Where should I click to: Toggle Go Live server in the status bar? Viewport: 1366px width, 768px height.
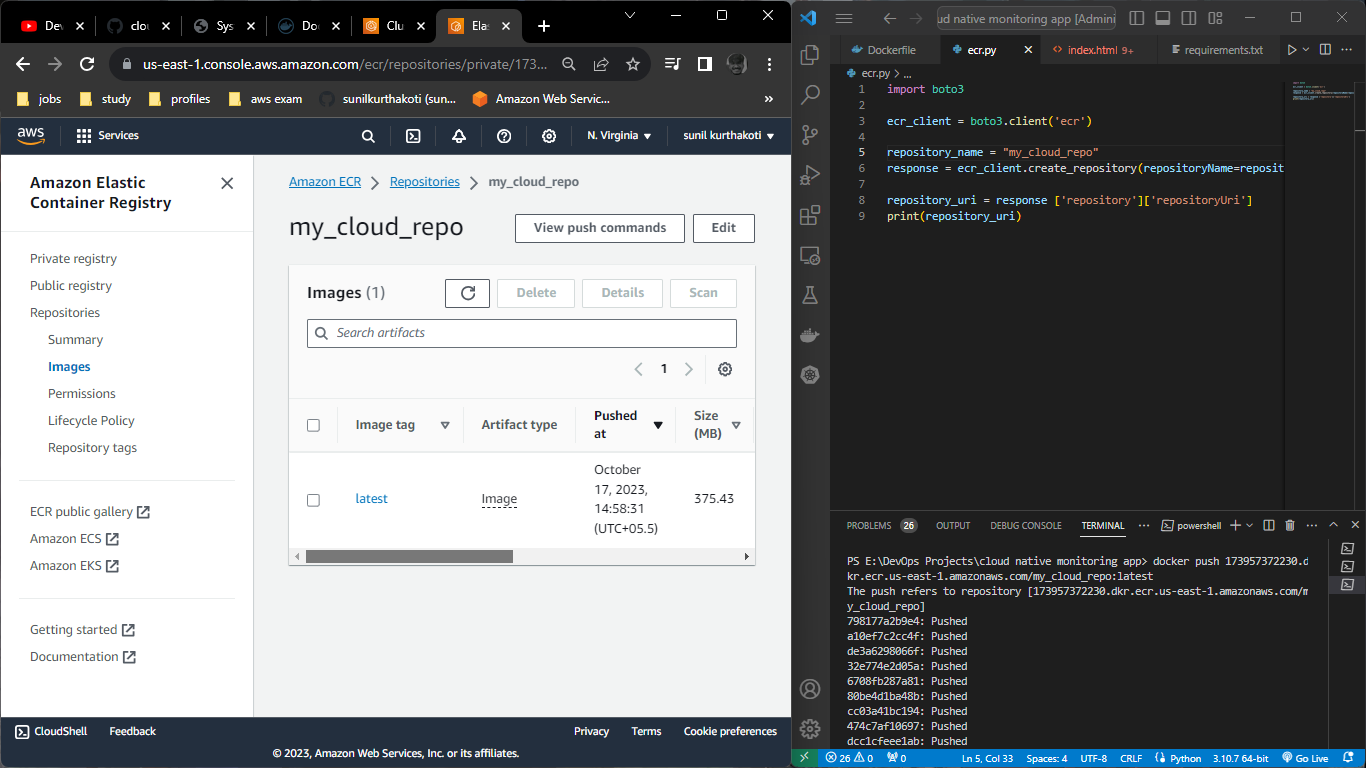pos(1304,758)
